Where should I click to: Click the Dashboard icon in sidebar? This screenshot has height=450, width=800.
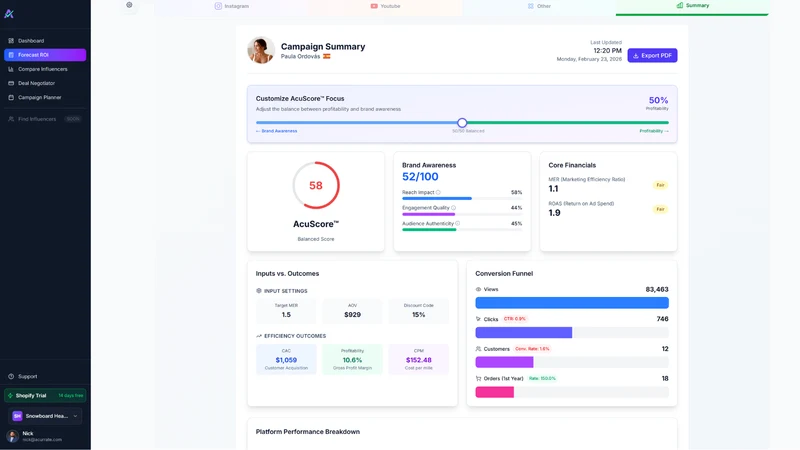(x=11, y=41)
